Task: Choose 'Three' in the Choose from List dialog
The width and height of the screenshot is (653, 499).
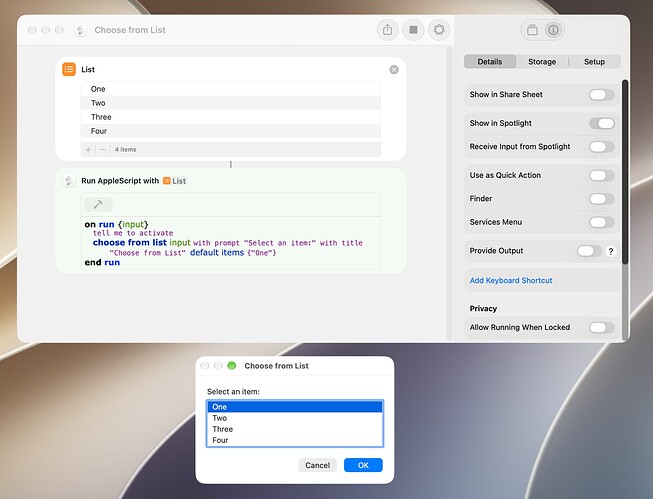Action: tap(294, 429)
